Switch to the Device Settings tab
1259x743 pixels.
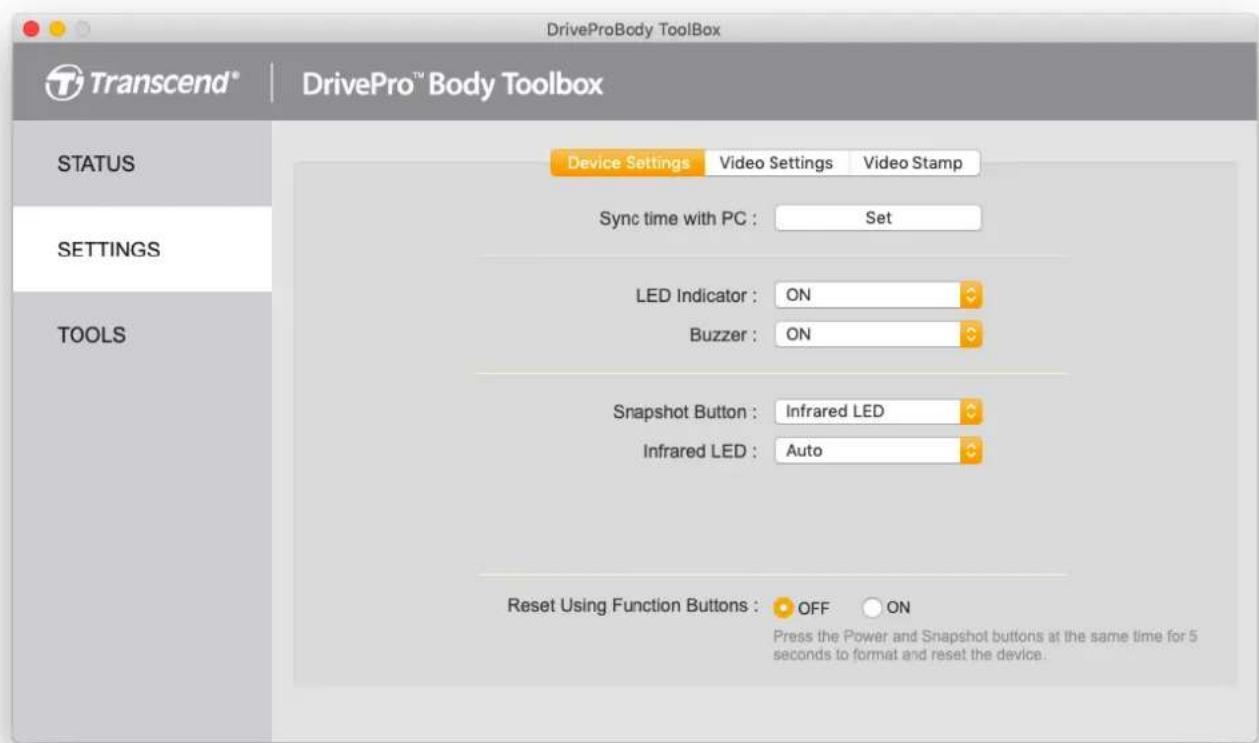tap(628, 163)
